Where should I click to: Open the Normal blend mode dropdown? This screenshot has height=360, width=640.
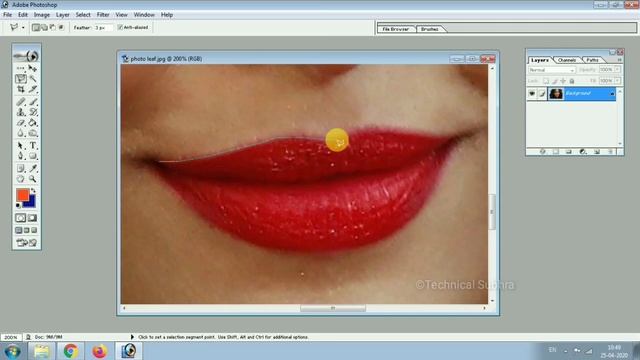click(x=551, y=70)
